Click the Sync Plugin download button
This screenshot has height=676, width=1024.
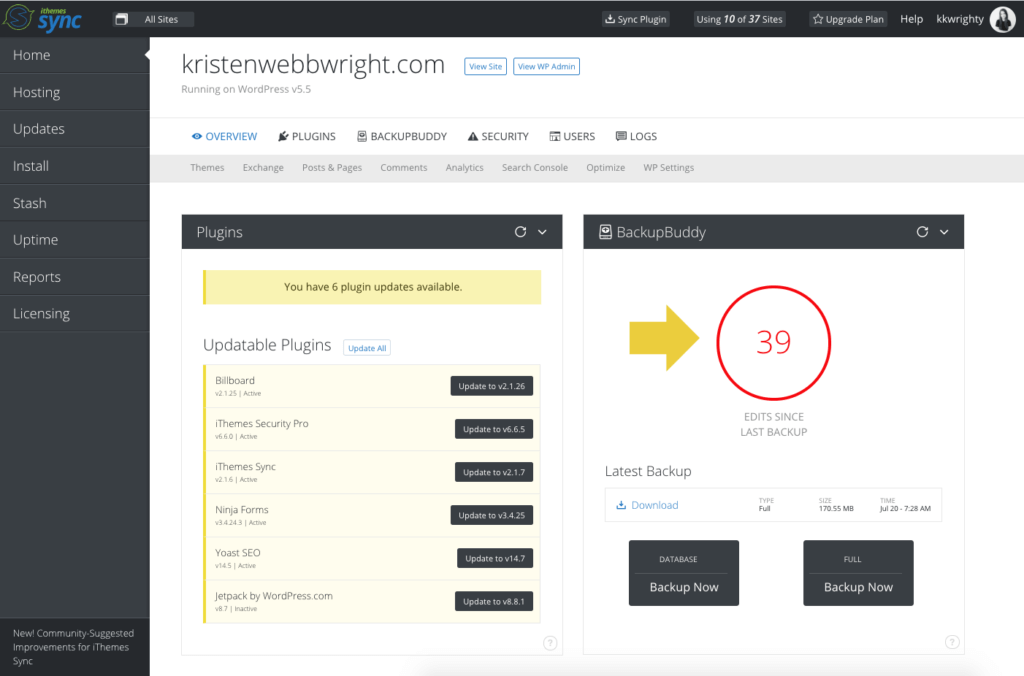pyautogui.click(x=635, y=20)
